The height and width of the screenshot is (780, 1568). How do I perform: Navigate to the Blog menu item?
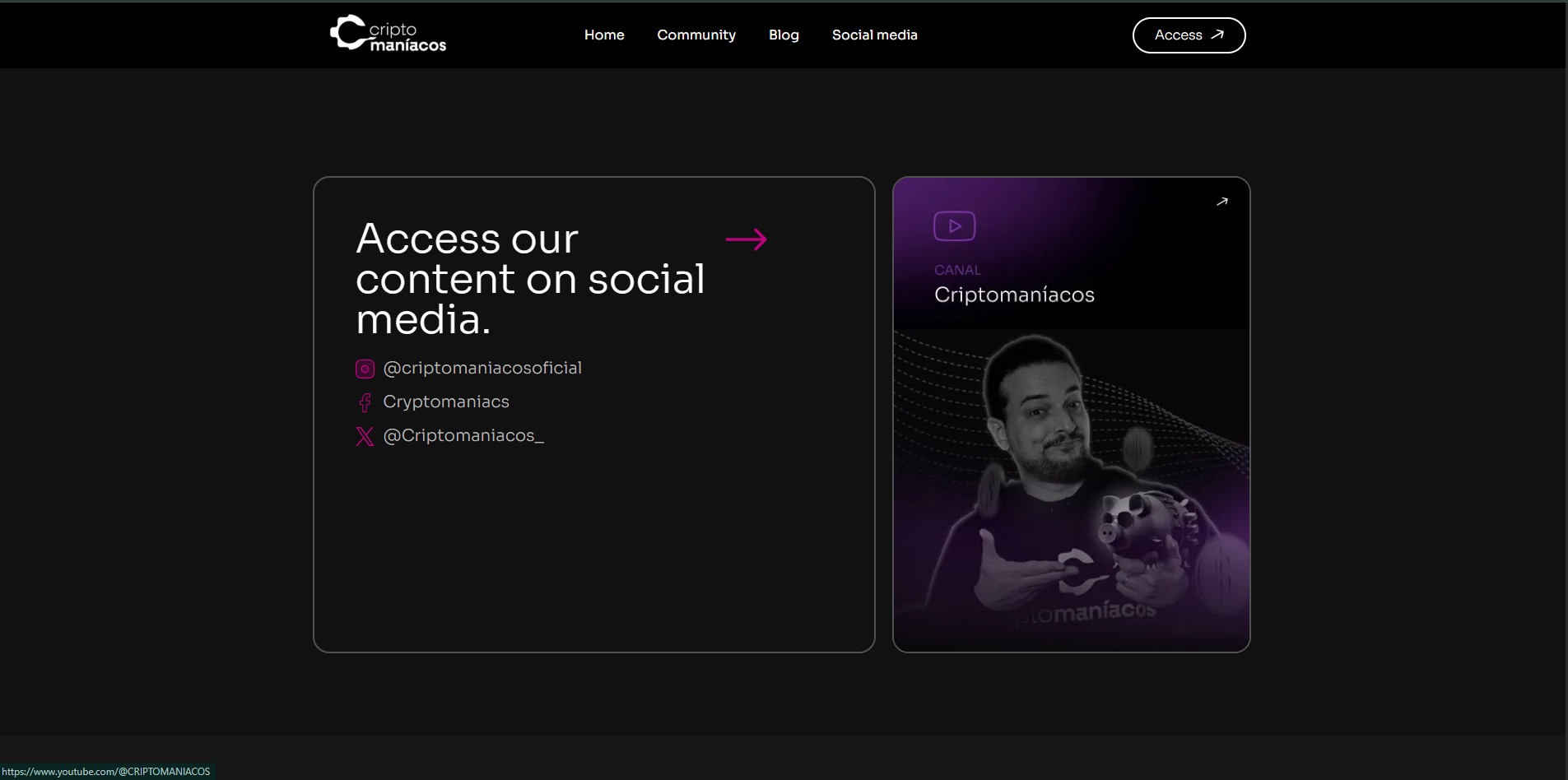(x=784, y=35)
